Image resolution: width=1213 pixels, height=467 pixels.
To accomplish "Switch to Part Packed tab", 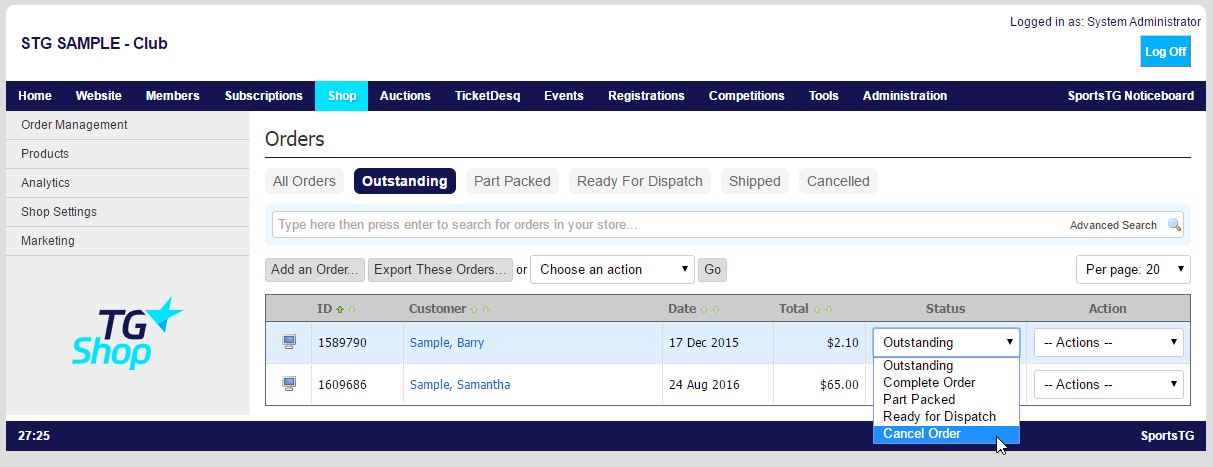I will click(512, 181).
